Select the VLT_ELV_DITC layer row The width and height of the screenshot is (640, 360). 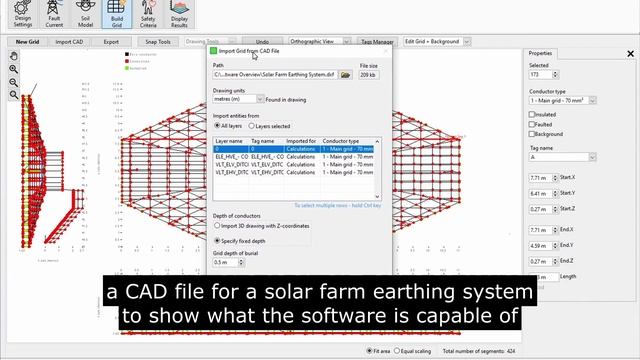point(293,164)
